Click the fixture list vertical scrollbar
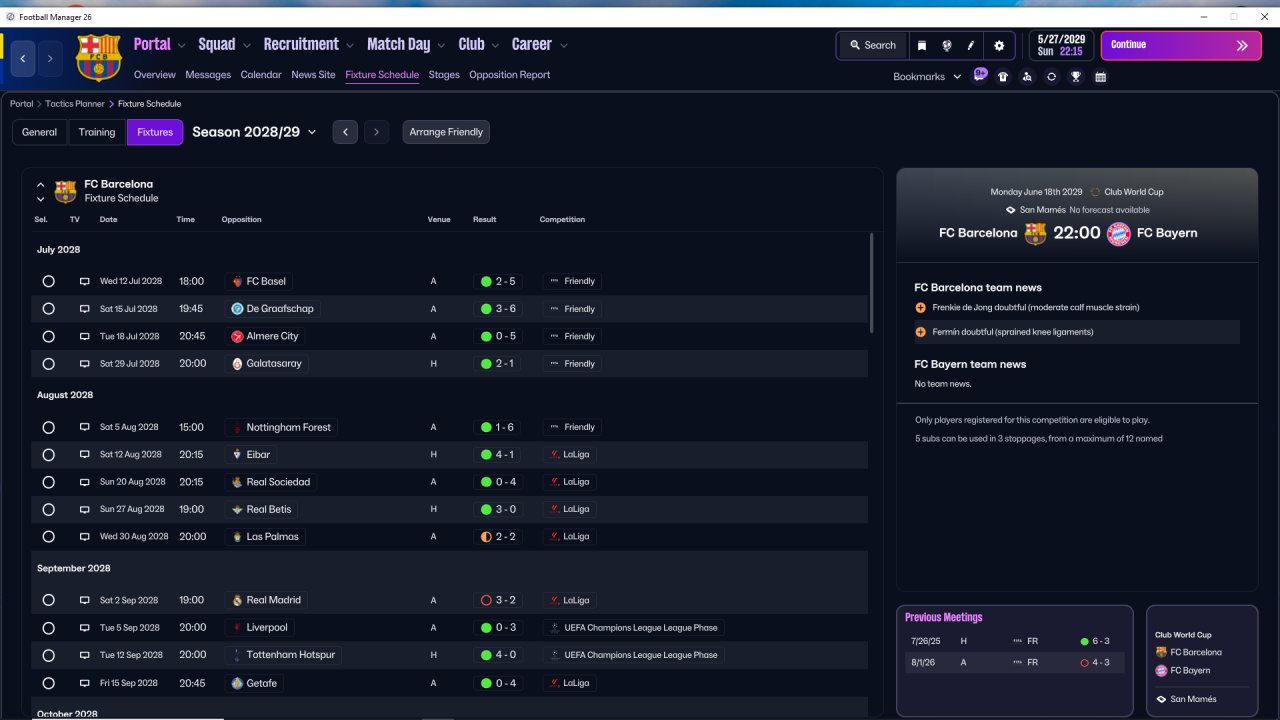1280x720 pixels. click(872, 284)
